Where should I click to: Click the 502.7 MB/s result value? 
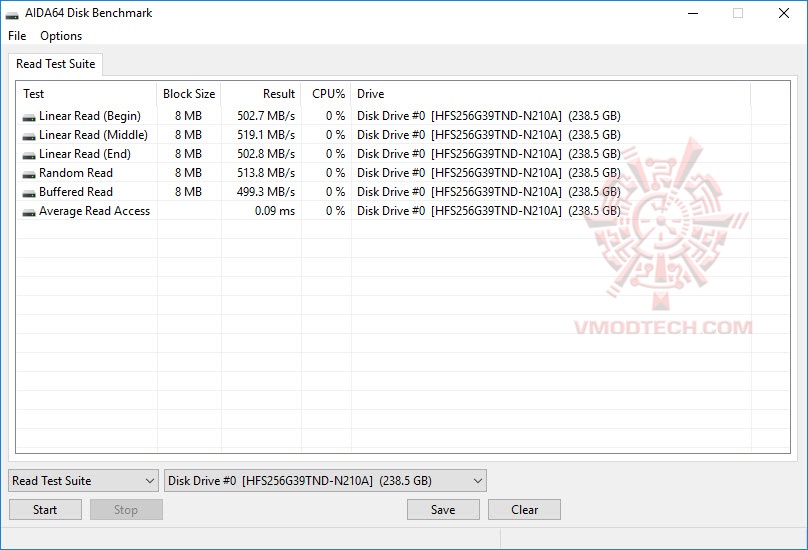(266, 116)
